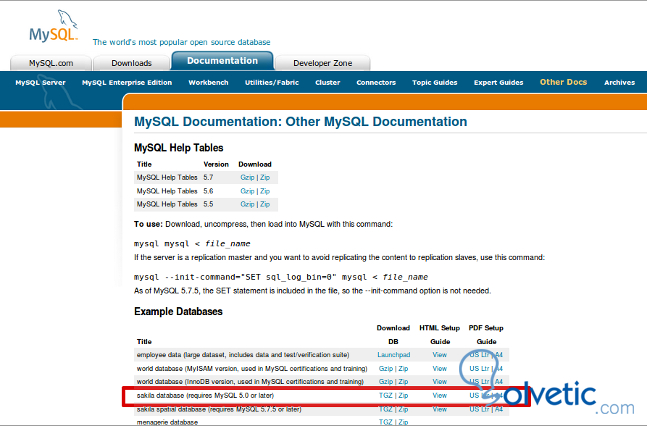
Task: Click the 'Example Databases' heading
Action: (178, 311)
